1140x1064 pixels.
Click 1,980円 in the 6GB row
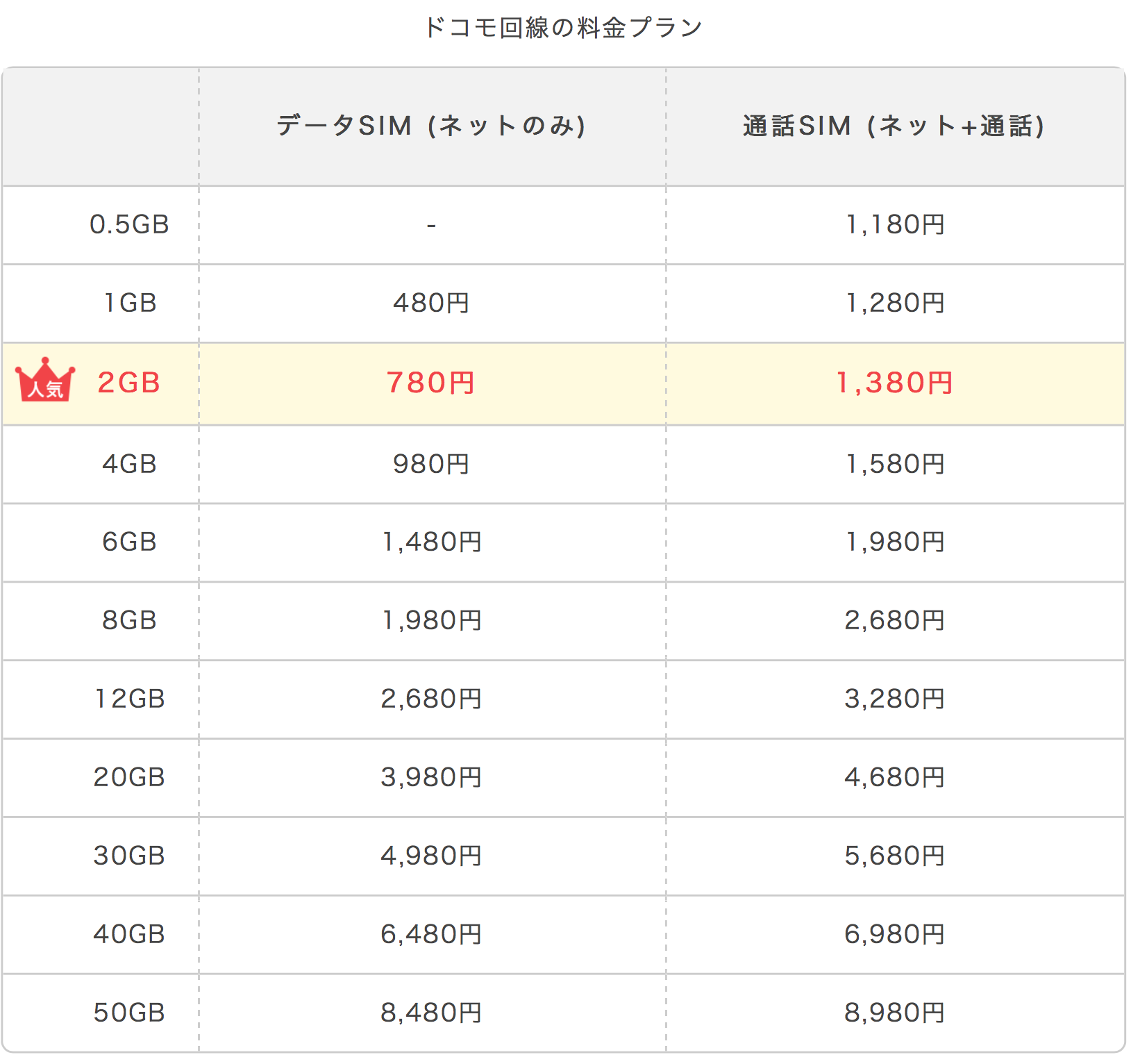pyautogui.click(x=895, y=542)
